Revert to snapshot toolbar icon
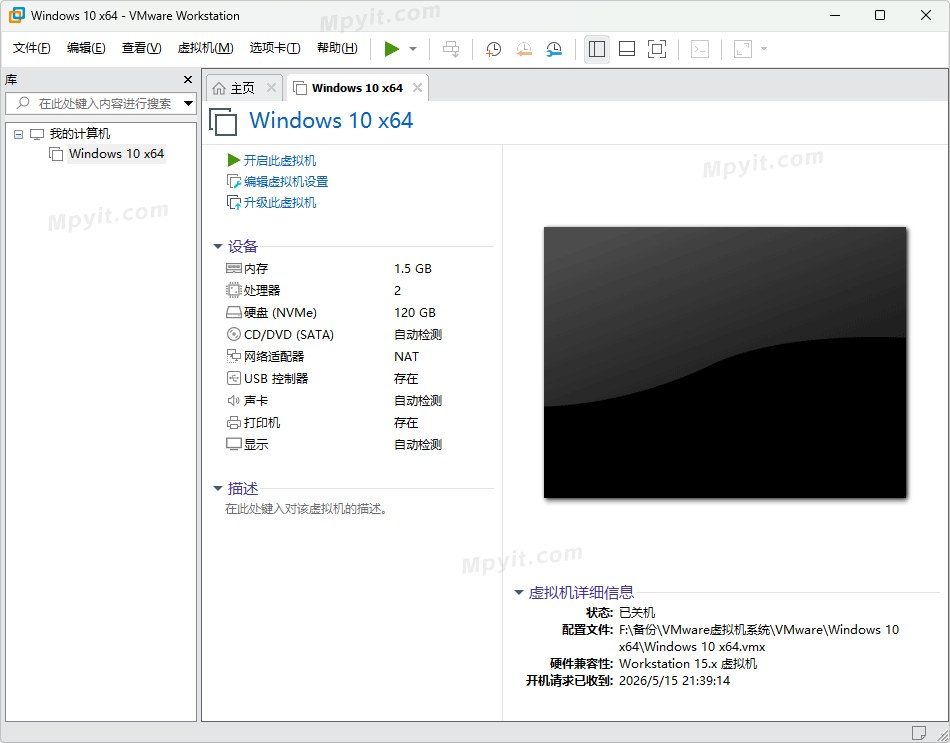 524,48
